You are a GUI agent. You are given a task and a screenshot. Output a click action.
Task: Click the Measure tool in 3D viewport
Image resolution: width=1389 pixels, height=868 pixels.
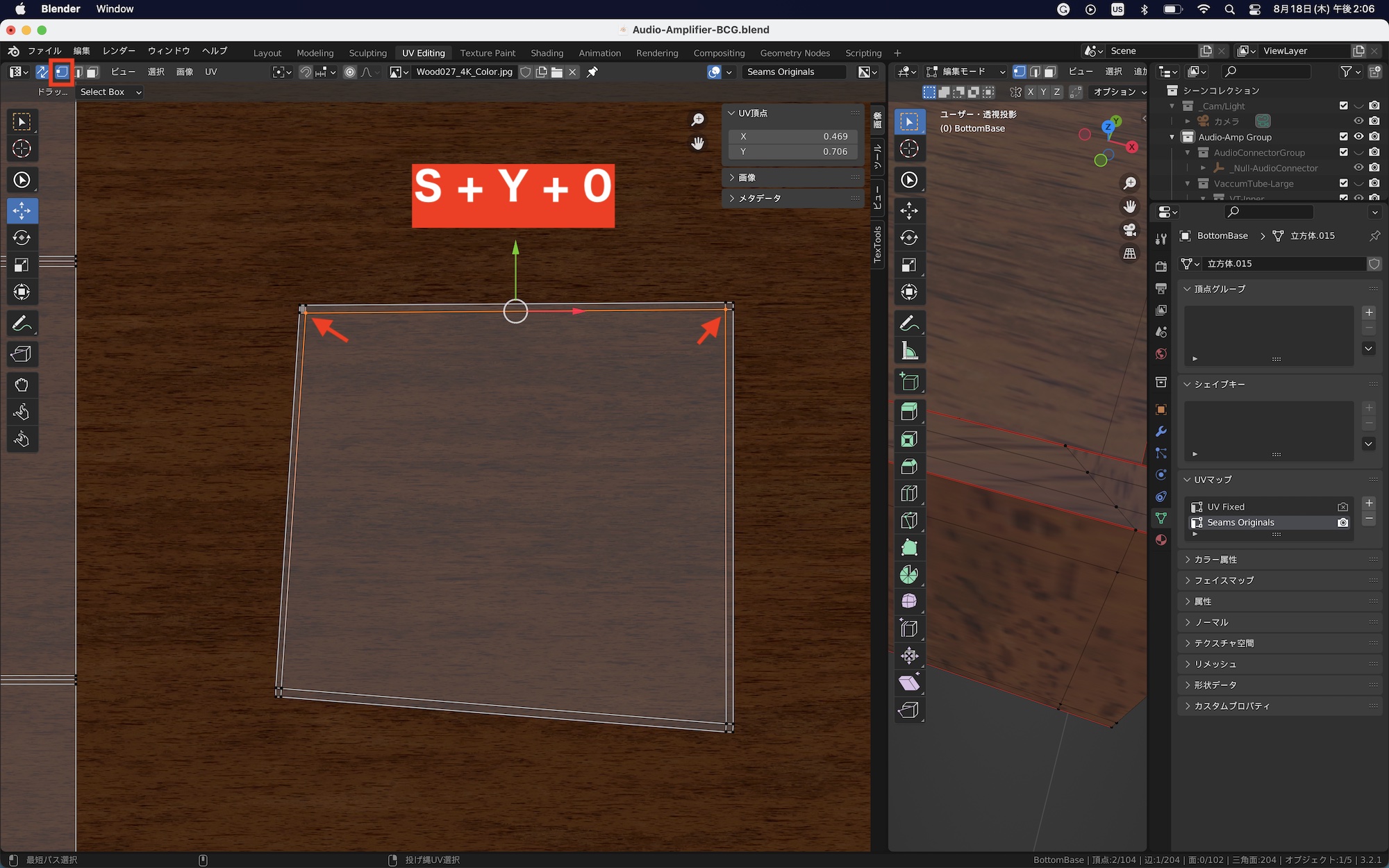pos(909,351)
